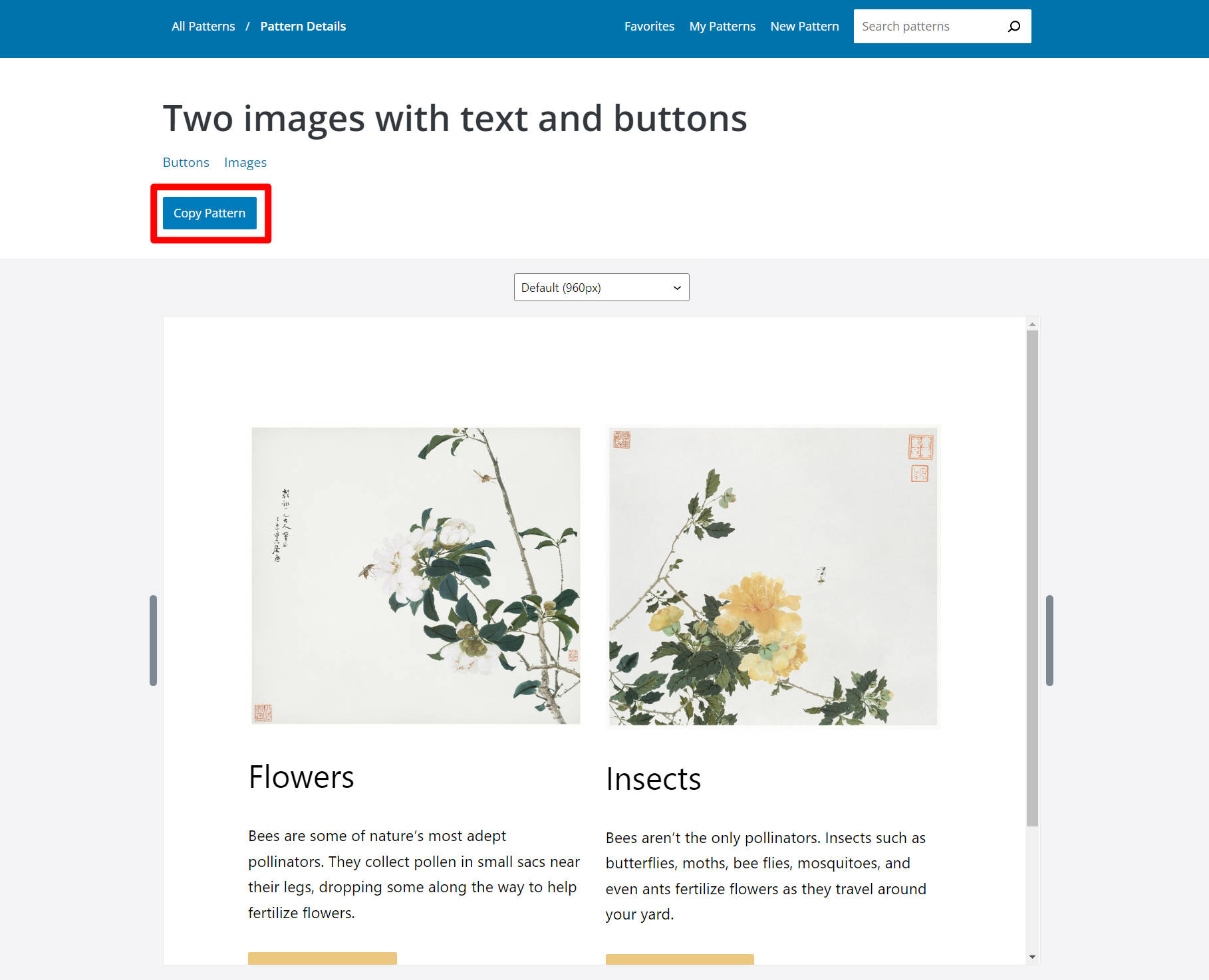Navigate to All Patterns breadcrumb
Viewport: 1209px width, 980px height.
203,26
